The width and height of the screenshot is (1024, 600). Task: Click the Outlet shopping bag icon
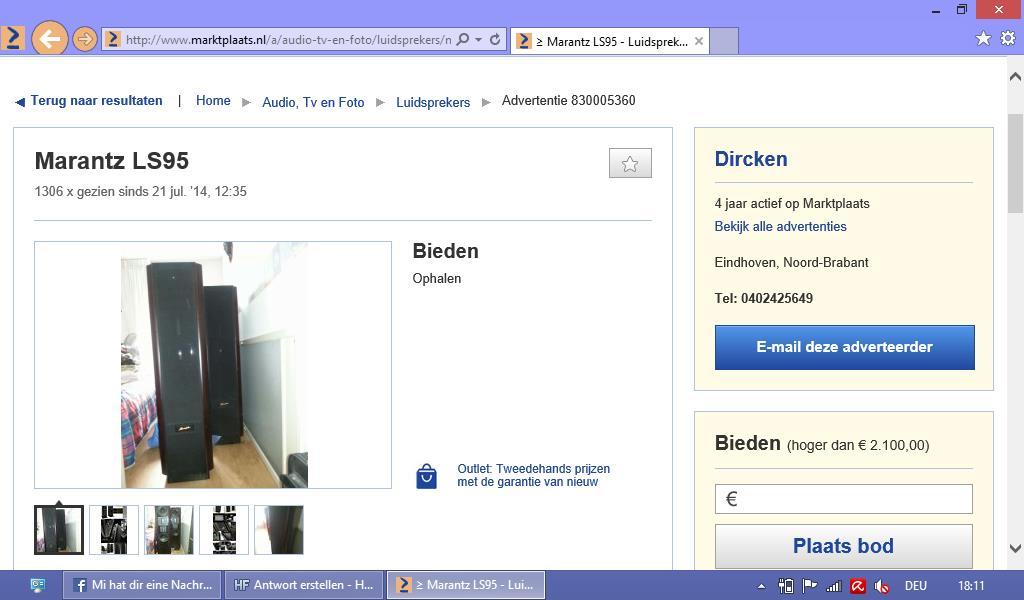click(x=426, y=476)
